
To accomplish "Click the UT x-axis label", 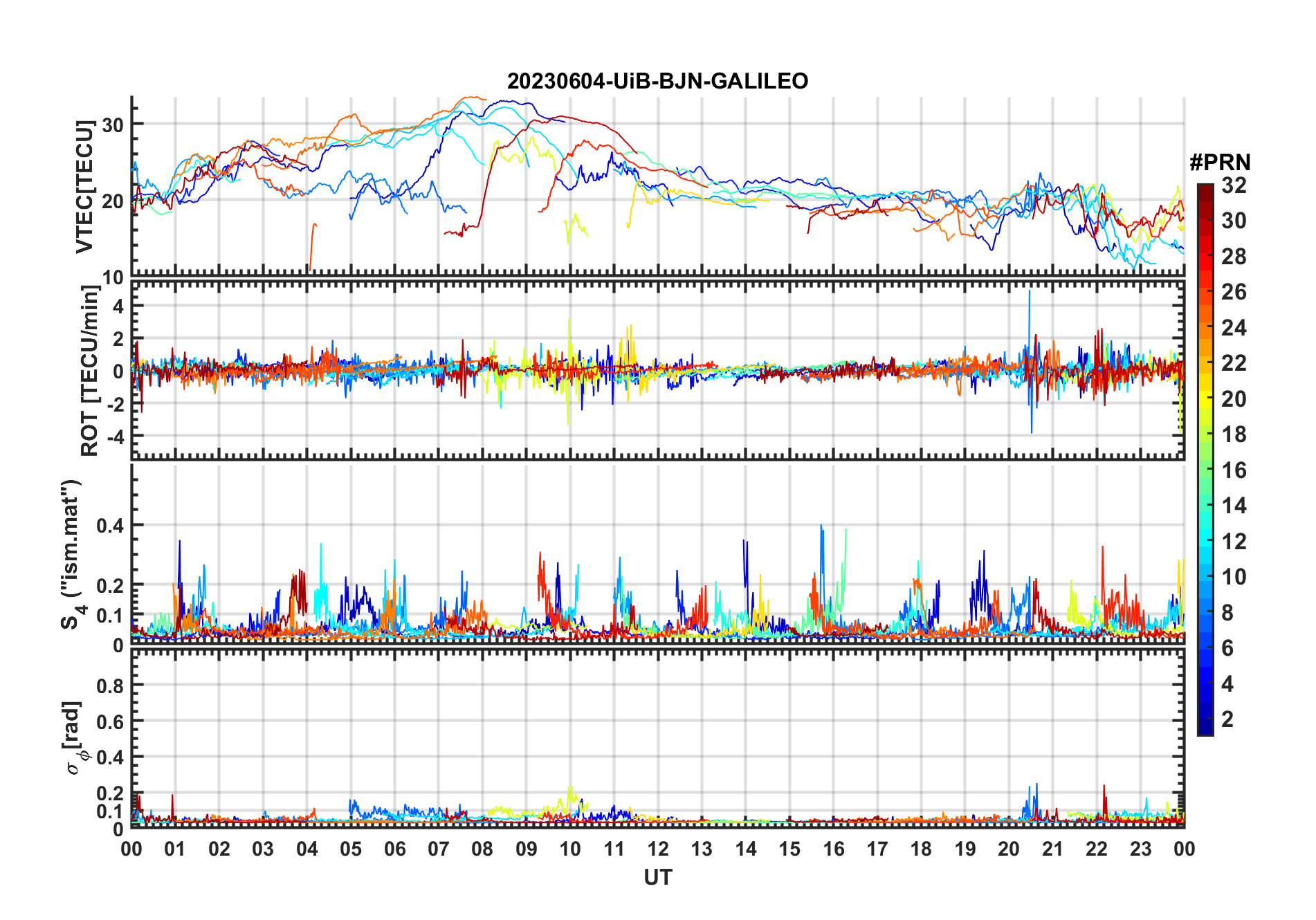I will 657,877.
